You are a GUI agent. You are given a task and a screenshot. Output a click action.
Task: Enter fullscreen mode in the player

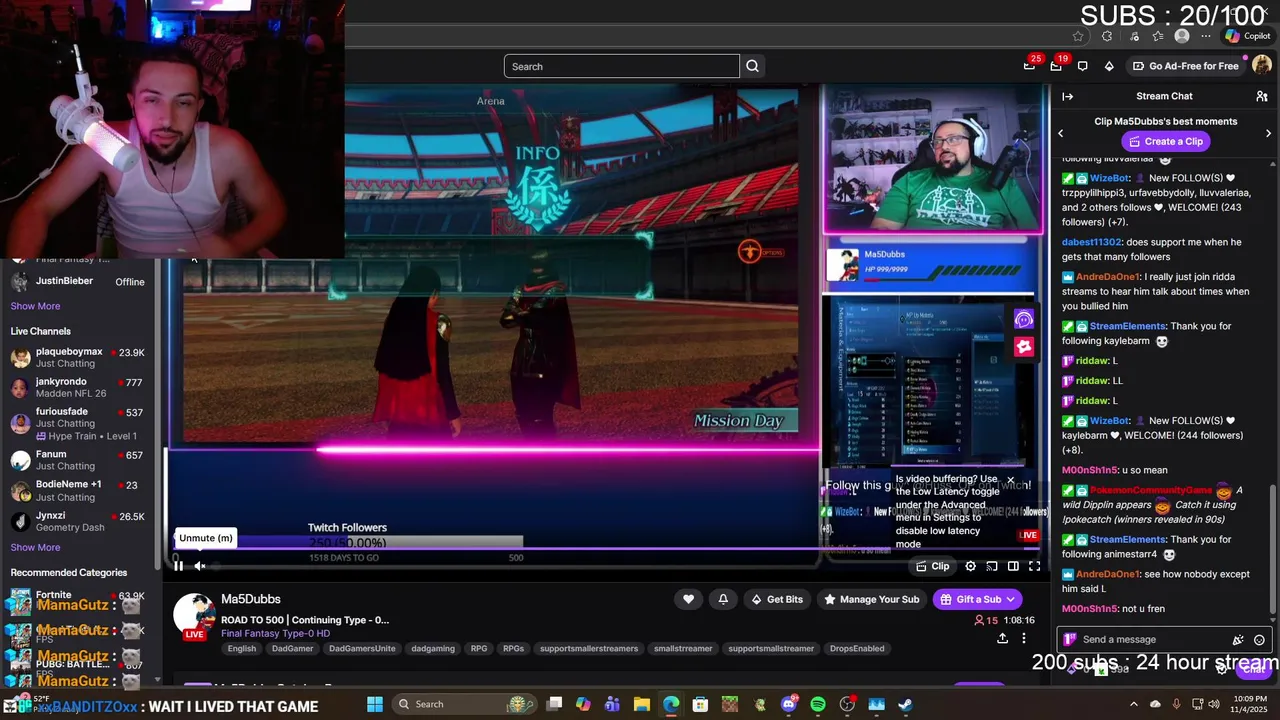(x=1035, y=566)
